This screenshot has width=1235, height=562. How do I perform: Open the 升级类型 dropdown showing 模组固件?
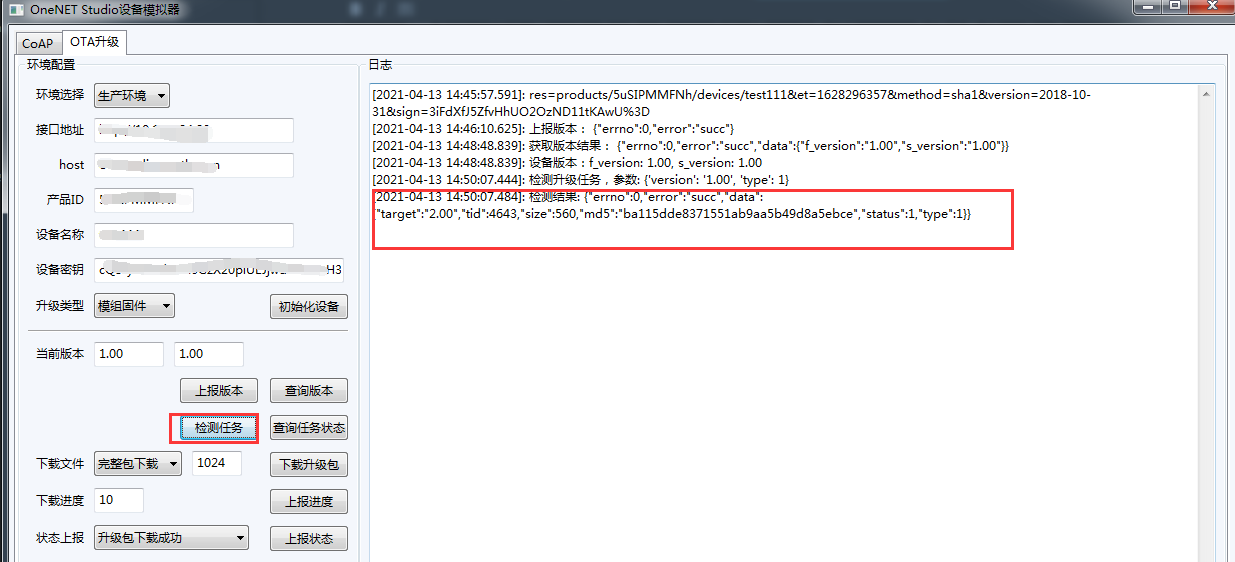click(x=135, y=305)
